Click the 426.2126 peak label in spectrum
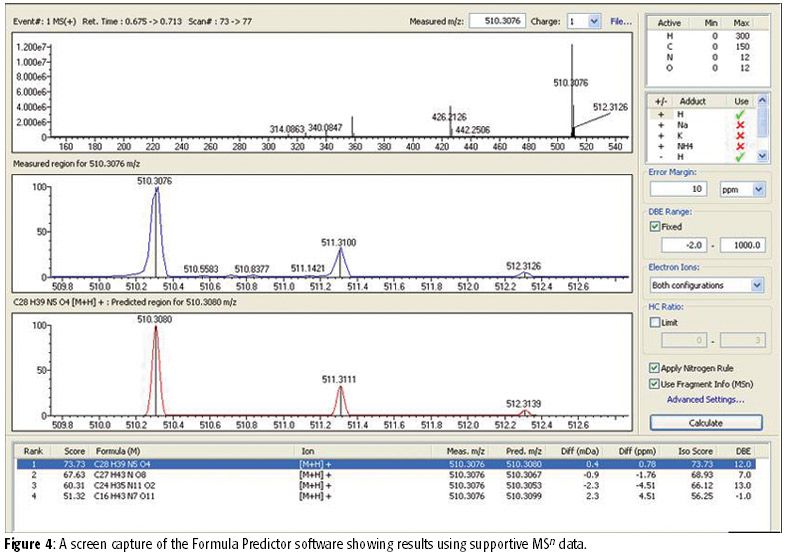 (x=449, y=117)
